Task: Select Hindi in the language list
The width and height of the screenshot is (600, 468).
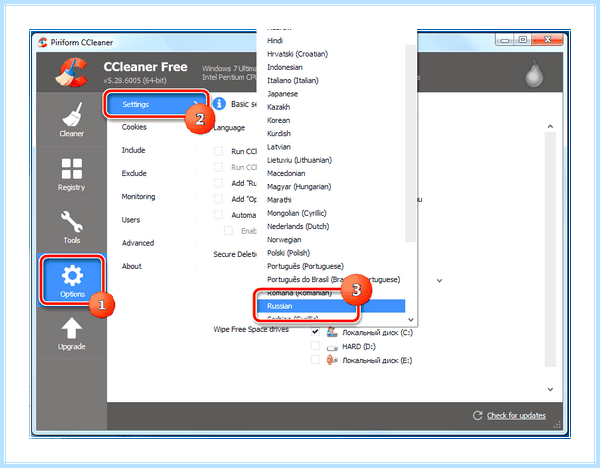Action: click(275, 41)
